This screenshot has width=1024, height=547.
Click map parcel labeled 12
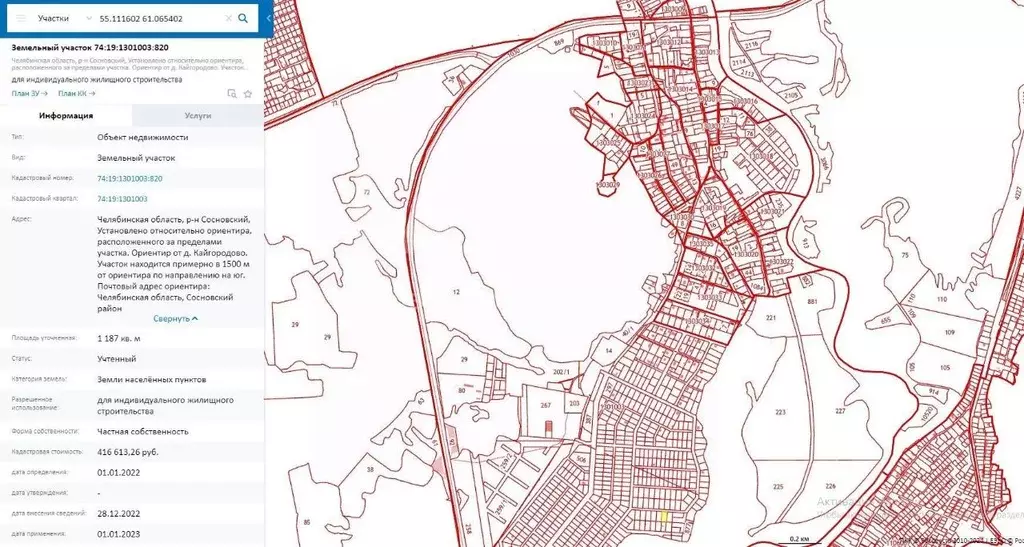click(456, 292)
